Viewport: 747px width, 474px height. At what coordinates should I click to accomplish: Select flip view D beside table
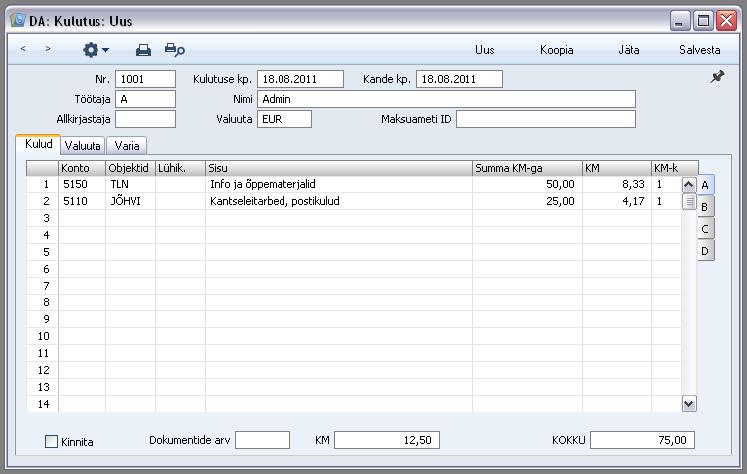point(705,251)
